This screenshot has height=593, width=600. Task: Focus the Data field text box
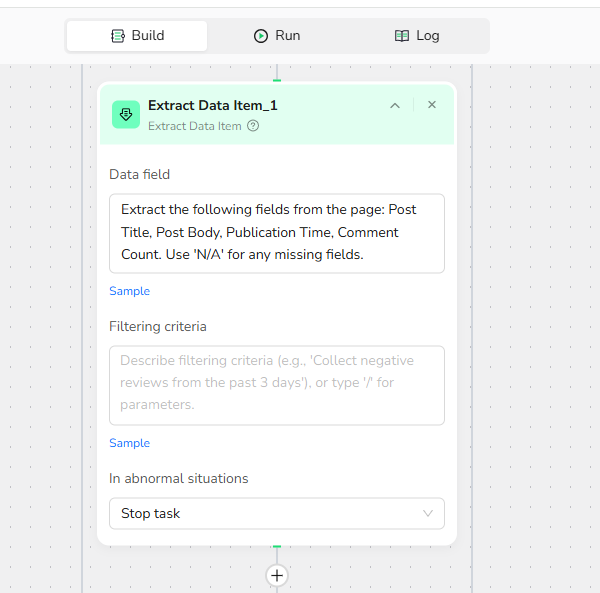click(x=276, y=233)
